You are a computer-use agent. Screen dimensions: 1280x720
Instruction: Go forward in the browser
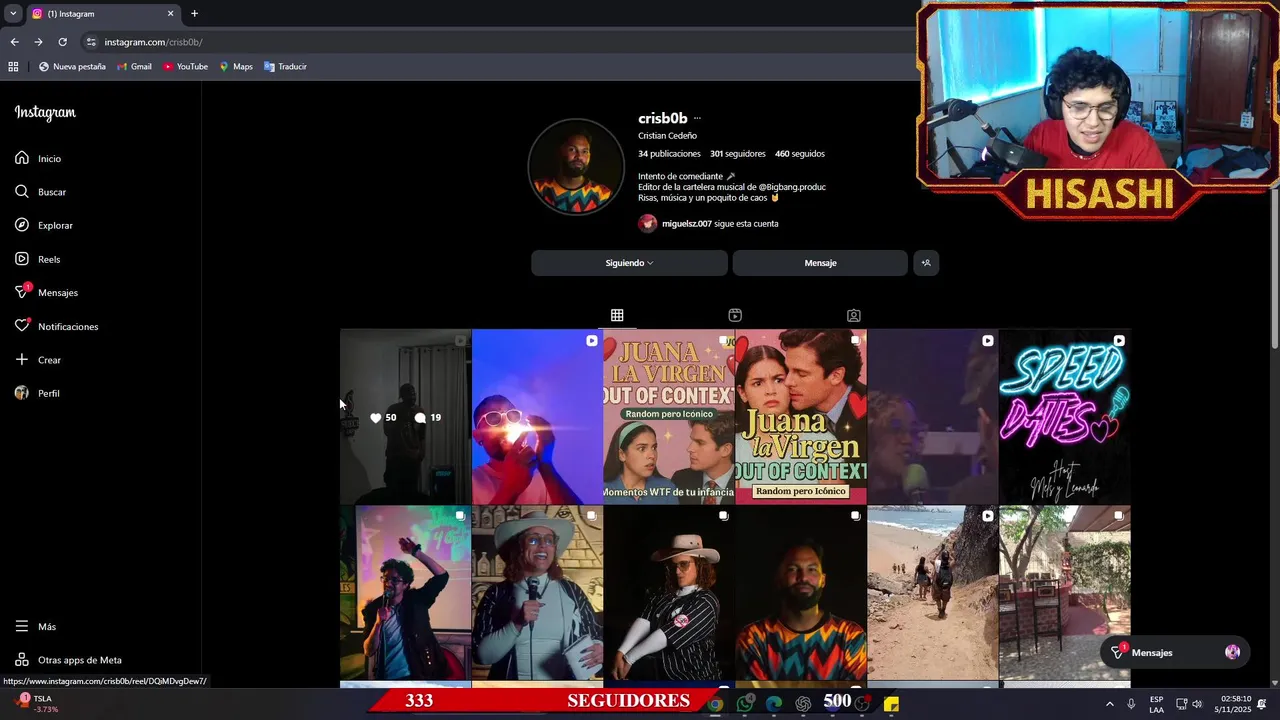38,42
